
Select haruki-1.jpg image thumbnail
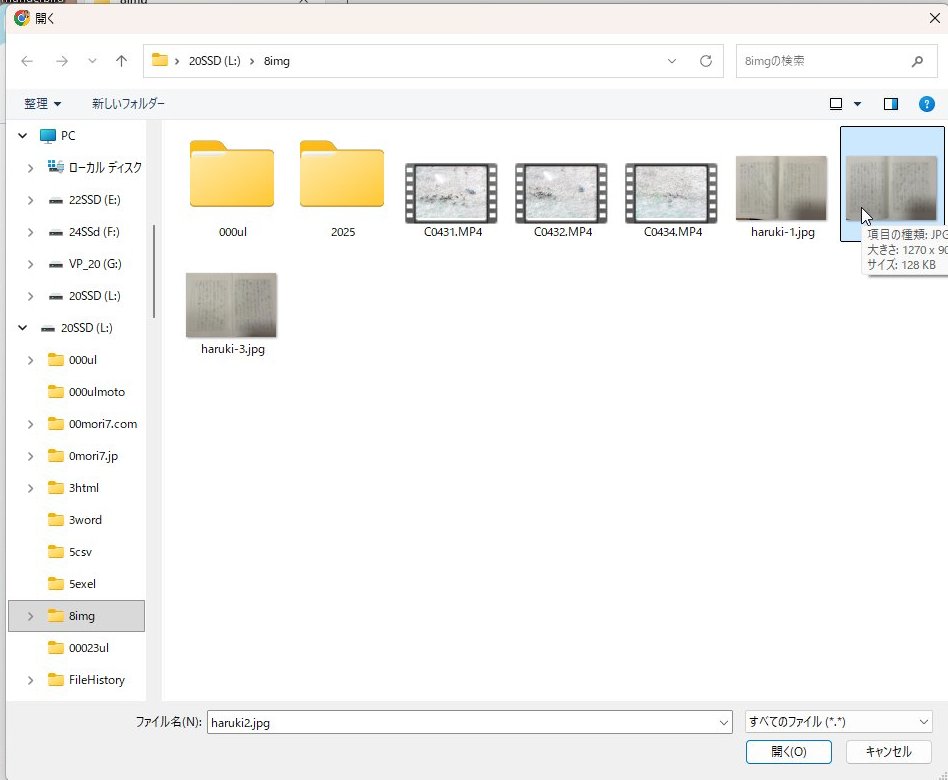(781, 188)
